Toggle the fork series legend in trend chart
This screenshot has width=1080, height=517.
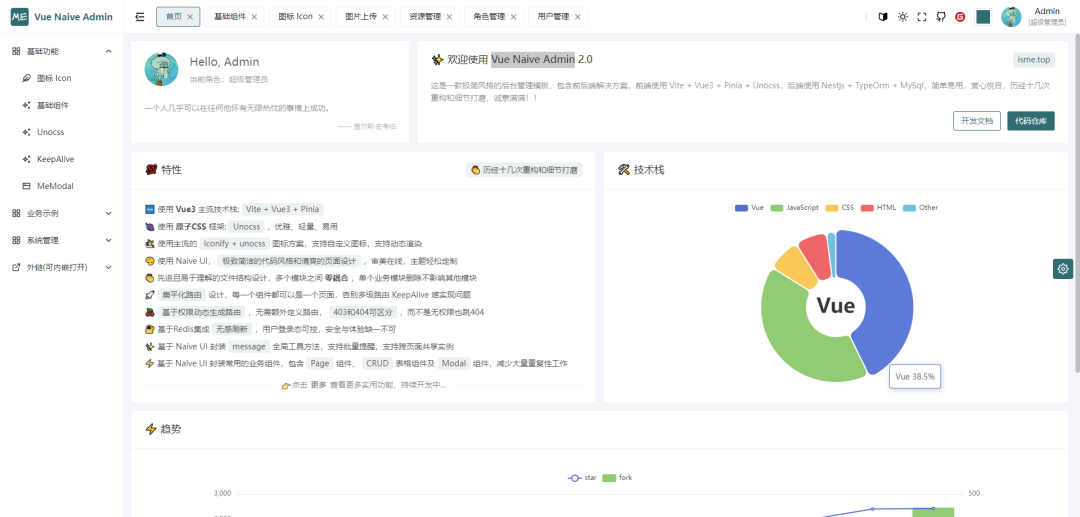click(617, 478)
